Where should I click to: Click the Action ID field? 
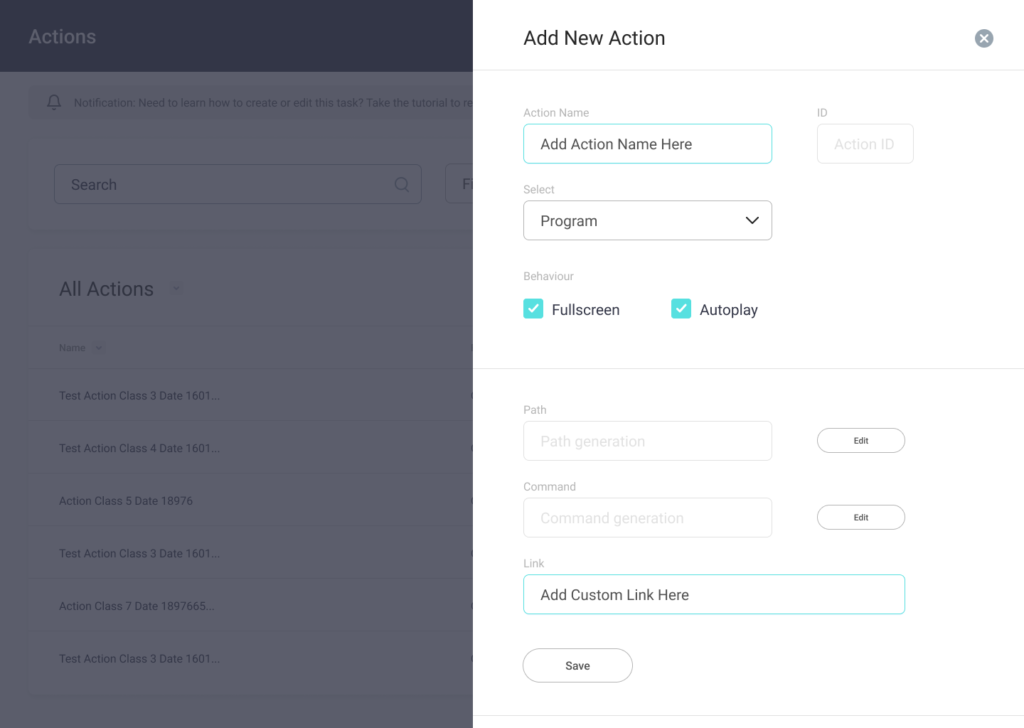tap(864, 144)
